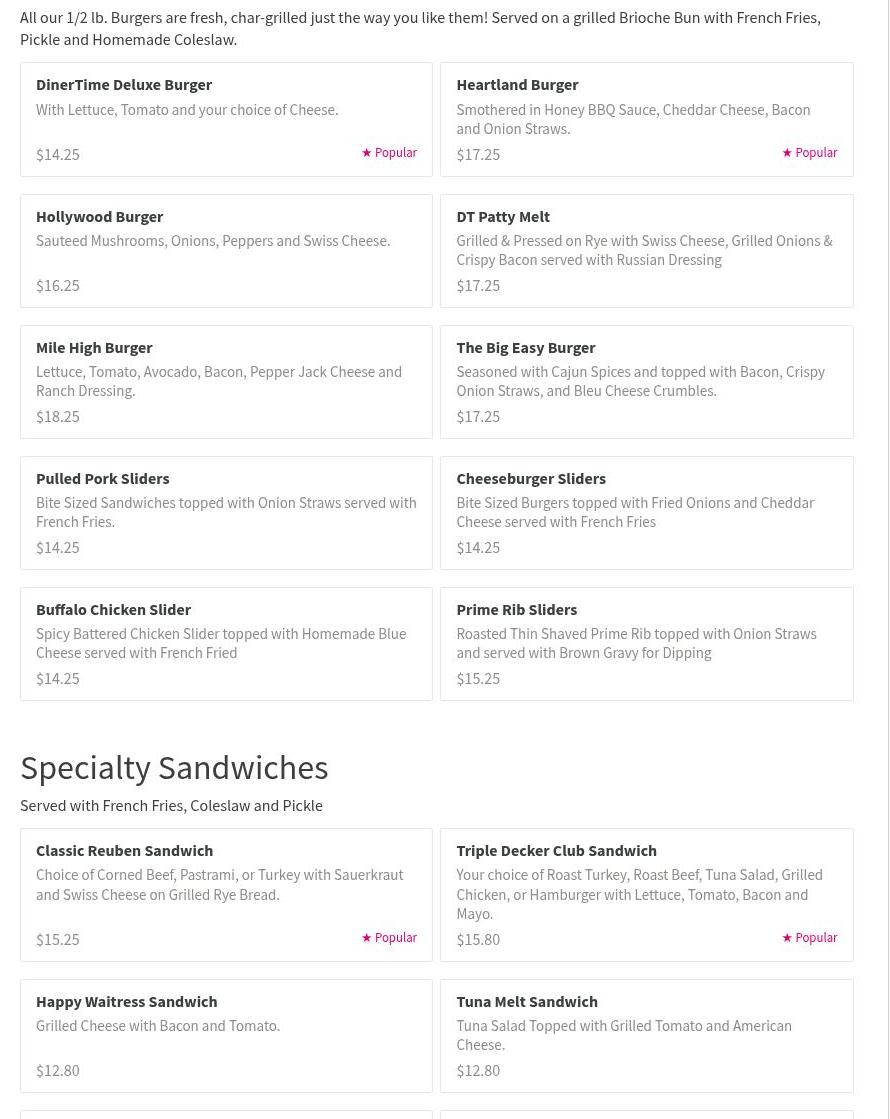Click Popular star on Classic Reuben Sandwich

[389, 938]
